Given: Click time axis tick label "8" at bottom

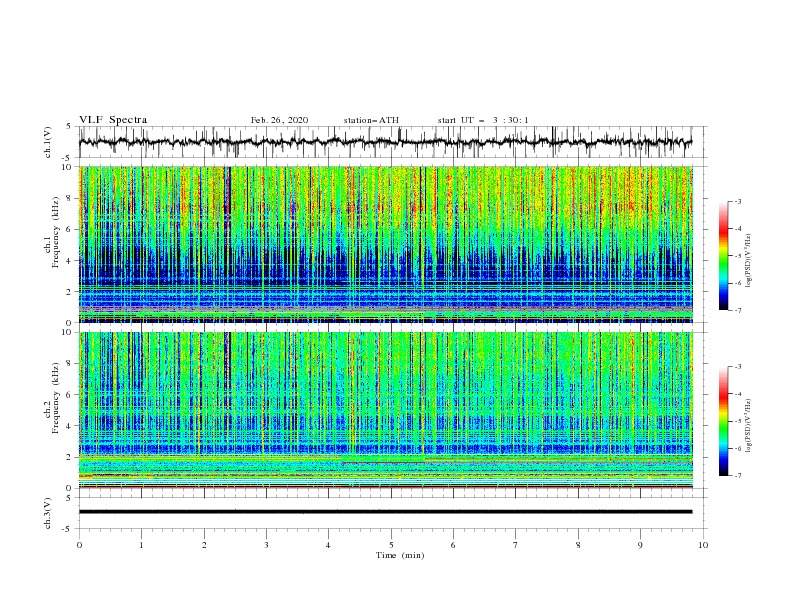Looking at the screenshot, I should coord(578,545).
